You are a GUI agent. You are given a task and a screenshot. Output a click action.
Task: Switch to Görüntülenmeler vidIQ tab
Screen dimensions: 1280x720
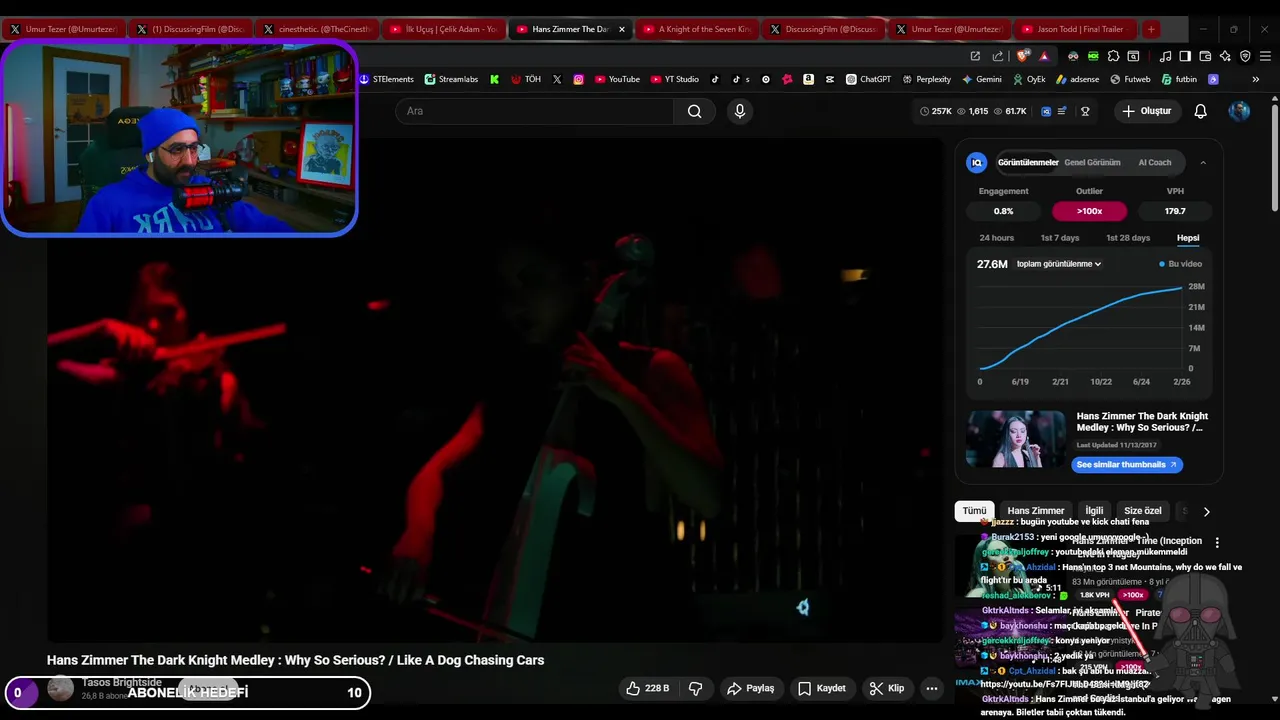[1028, 162]
